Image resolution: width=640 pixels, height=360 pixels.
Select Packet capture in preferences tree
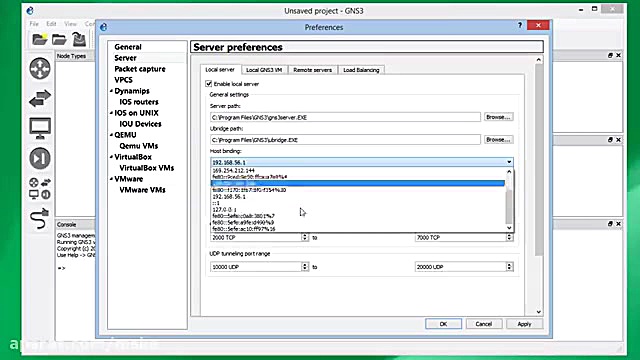click(140, 69)
